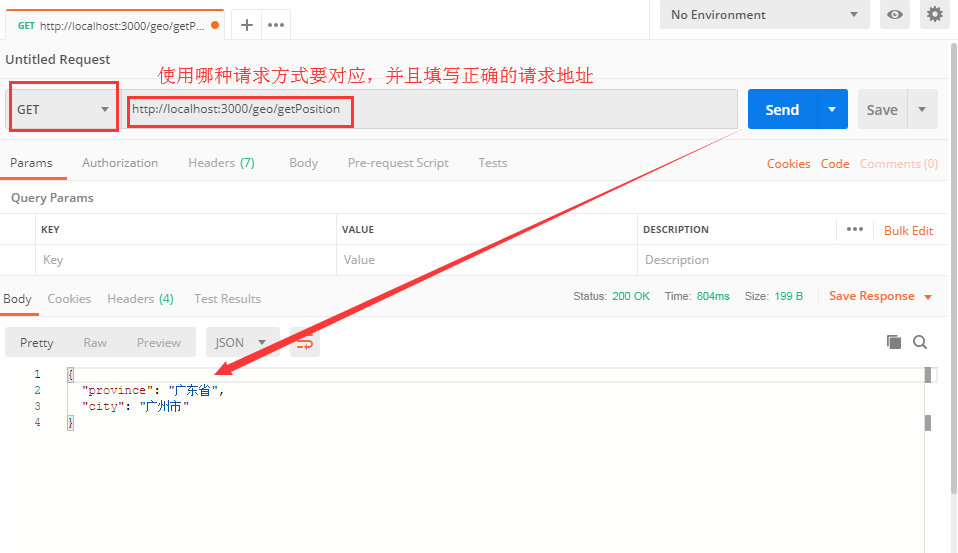The image size is (958, 553).
Task: Select the Params tab
Action: pyautogui.click(x=31, y=163)
